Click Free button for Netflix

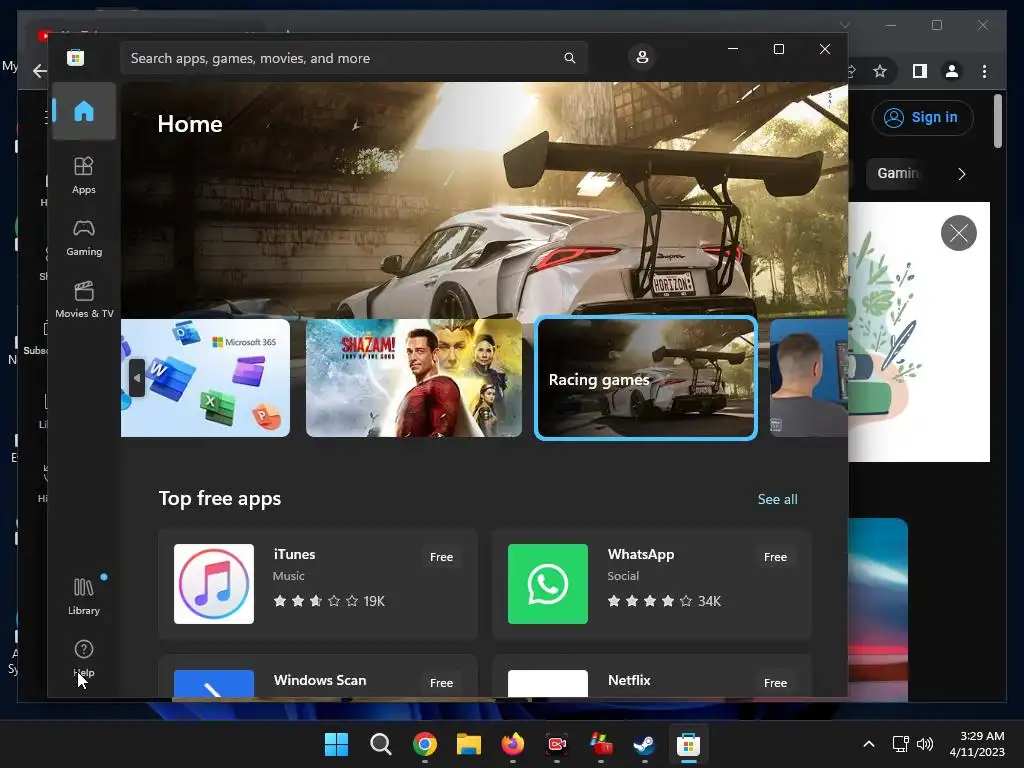point(775,682)
